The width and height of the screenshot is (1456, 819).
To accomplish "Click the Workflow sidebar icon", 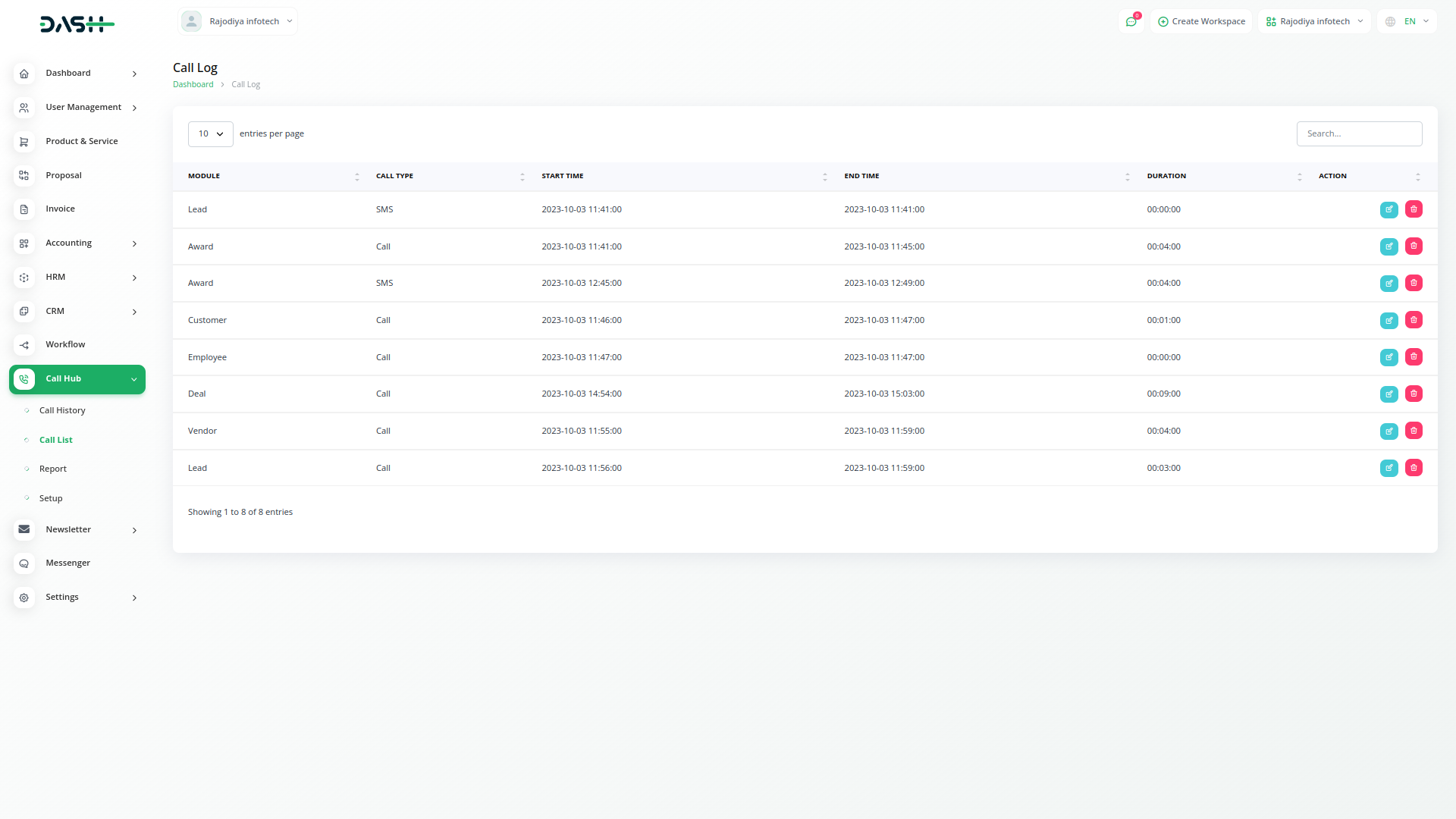I will tap(24, 345).
